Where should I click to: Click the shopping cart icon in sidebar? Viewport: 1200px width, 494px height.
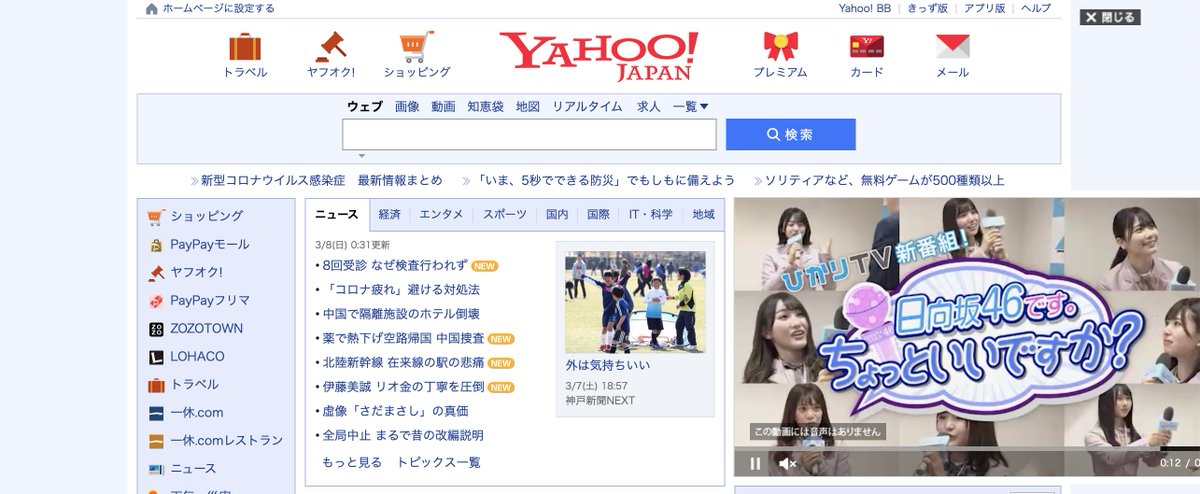pyautogui.click(x=156, y=216)
